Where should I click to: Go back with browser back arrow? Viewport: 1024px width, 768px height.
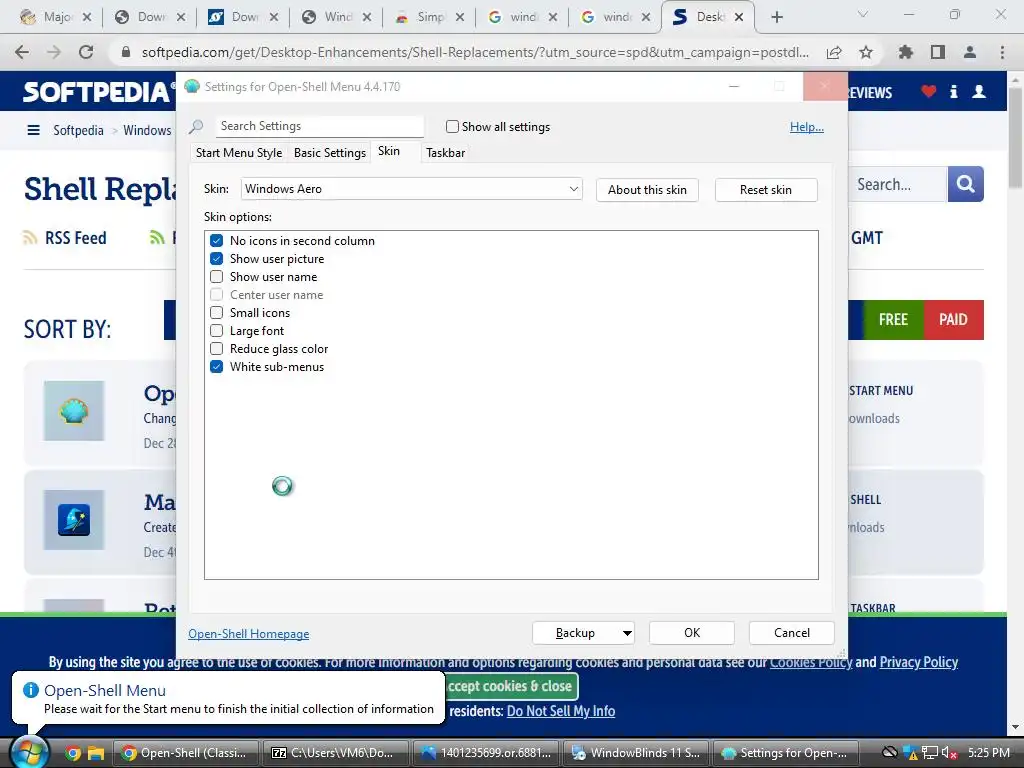coord(22,52)
